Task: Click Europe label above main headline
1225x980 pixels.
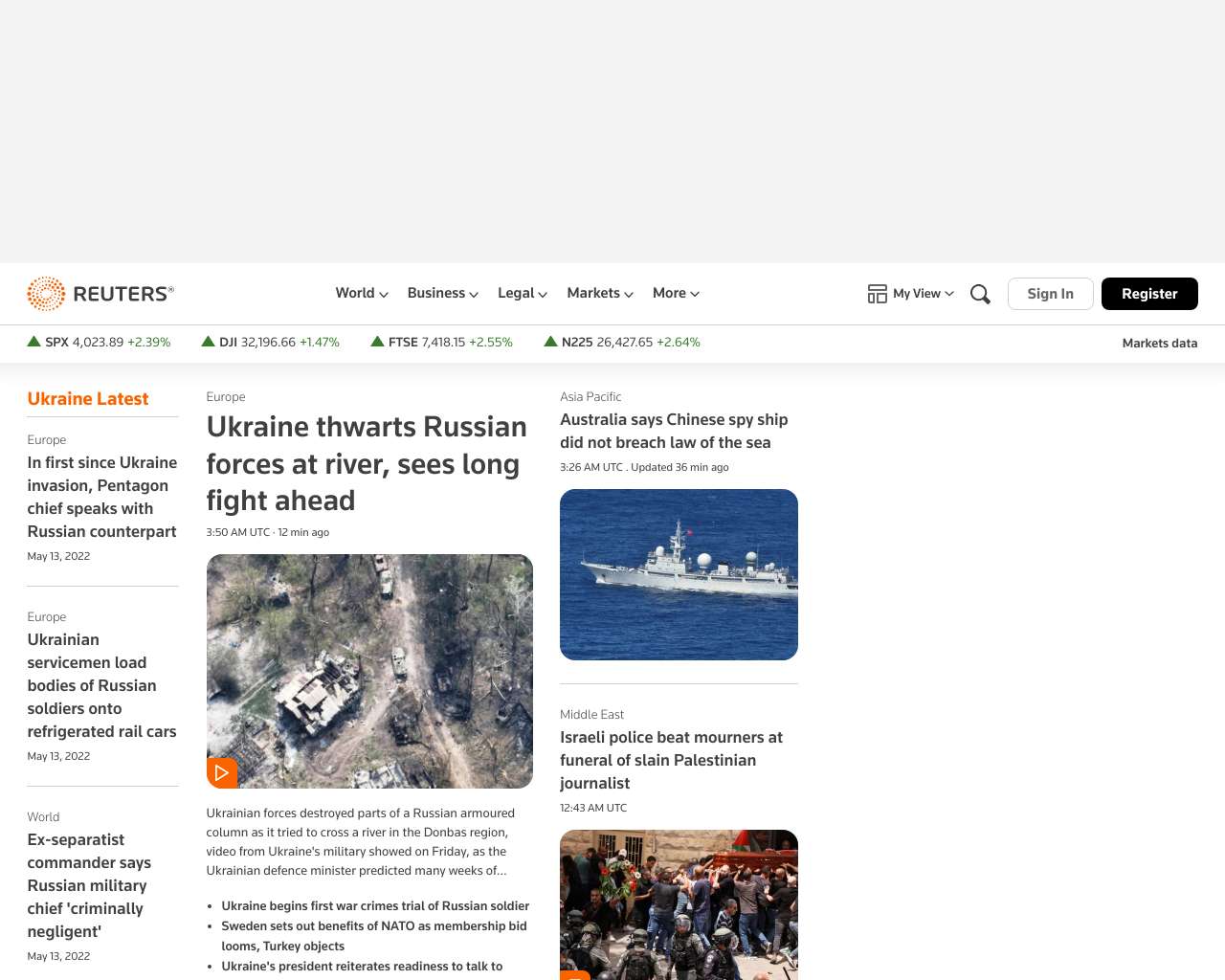Action: click(x=226, y=396)
